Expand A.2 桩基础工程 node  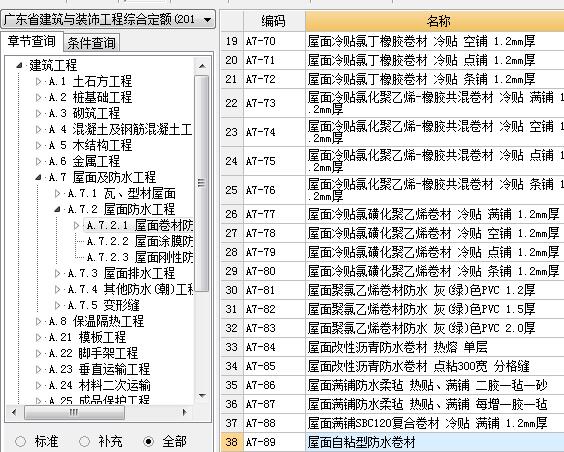(x=38, y=97)
